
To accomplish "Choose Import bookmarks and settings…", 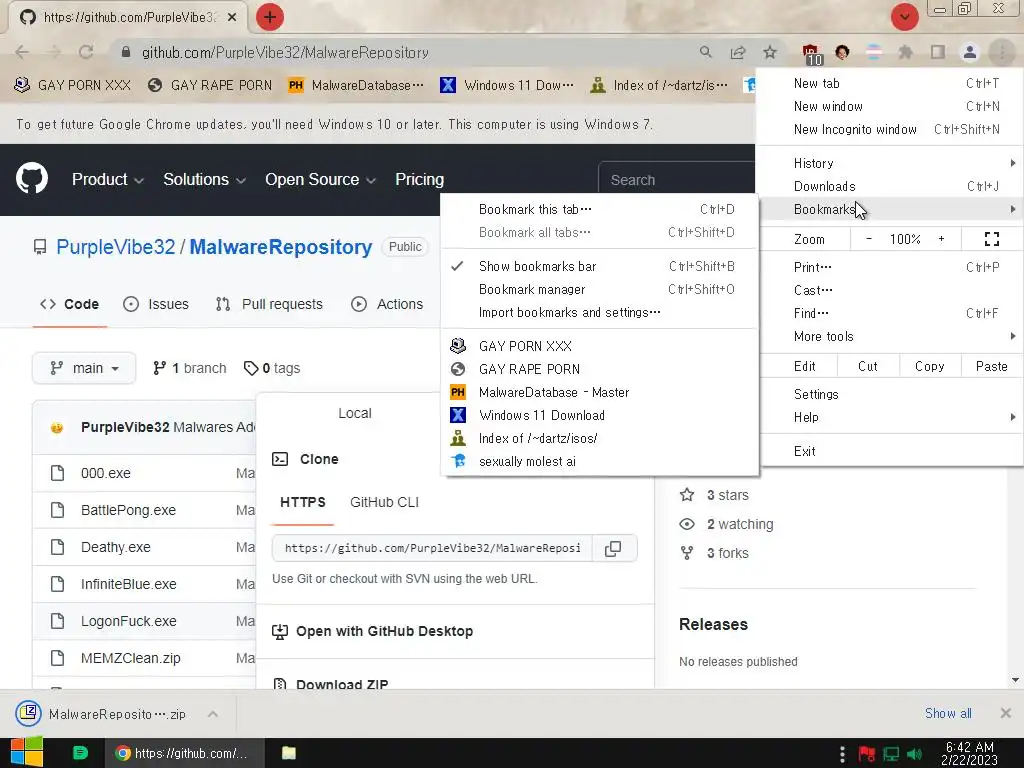I will click(x=599, y=312).
